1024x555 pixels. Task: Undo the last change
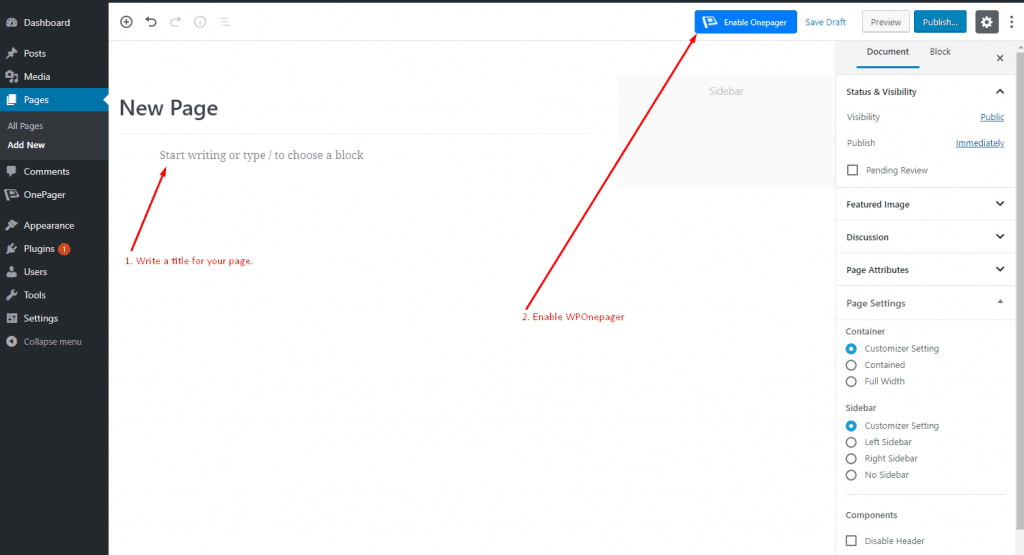coord(151,22)
